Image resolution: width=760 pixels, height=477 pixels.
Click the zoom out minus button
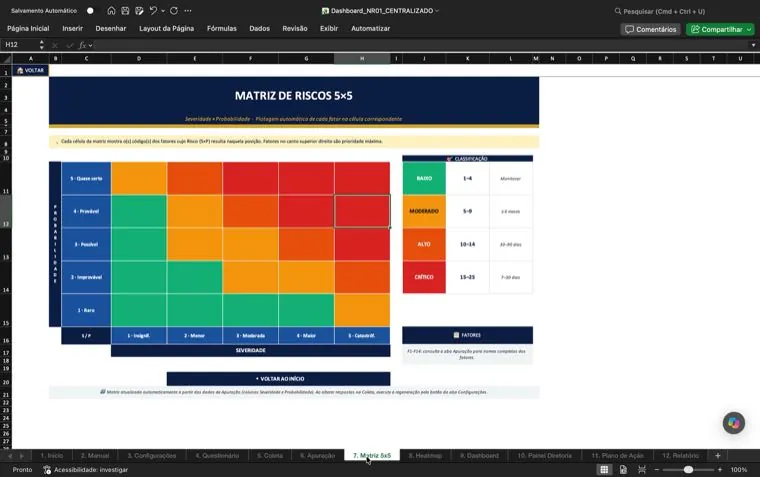[657, 470]
